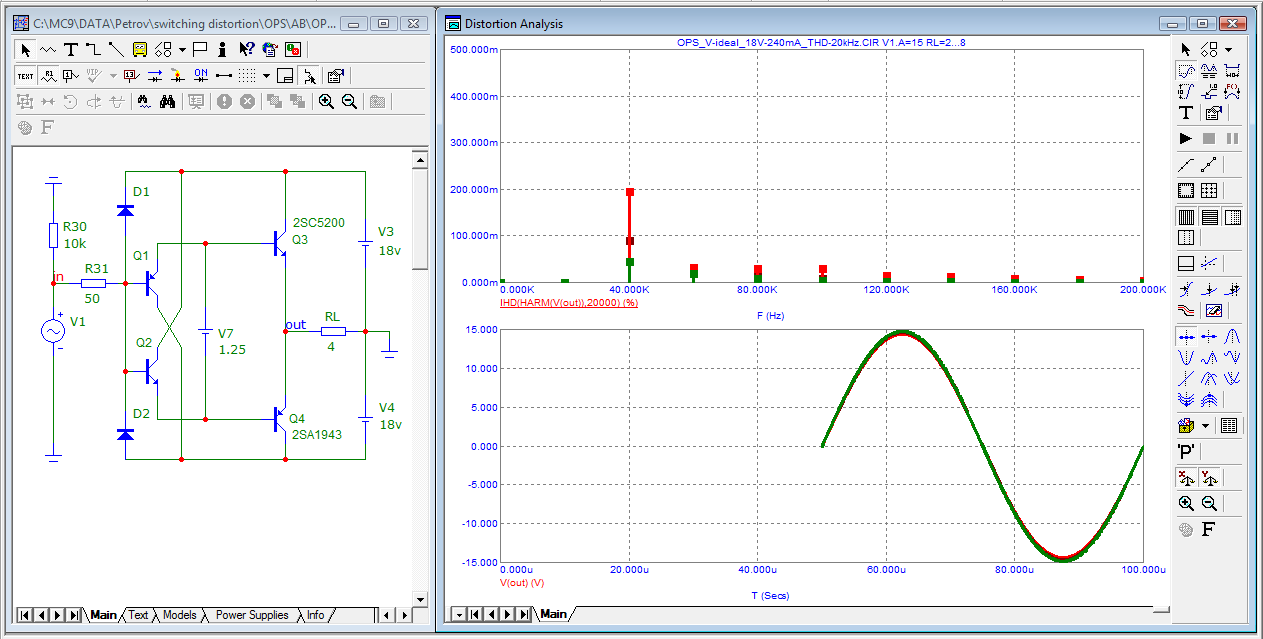Open dropdown next to yellow toolbox icon
Image resolution: width=1263 pixels, height=639 pixels.
[1206, 426]
